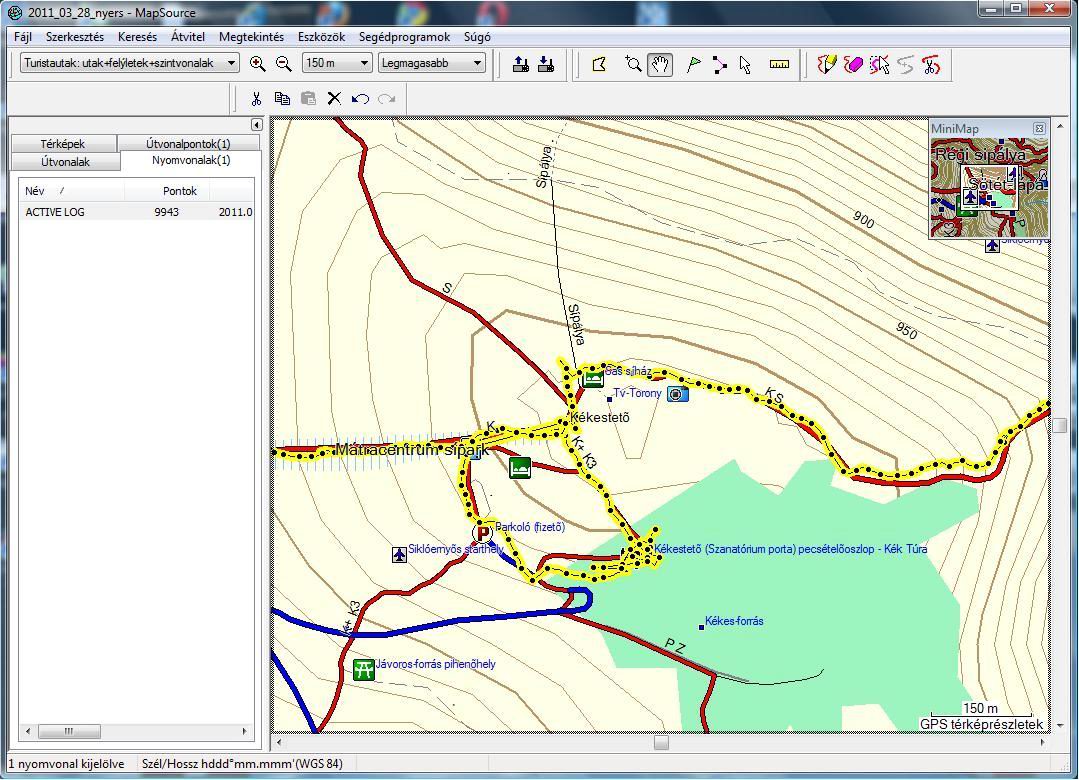Click the Paste icon
Screen dimensions: 1079x780
308,98
